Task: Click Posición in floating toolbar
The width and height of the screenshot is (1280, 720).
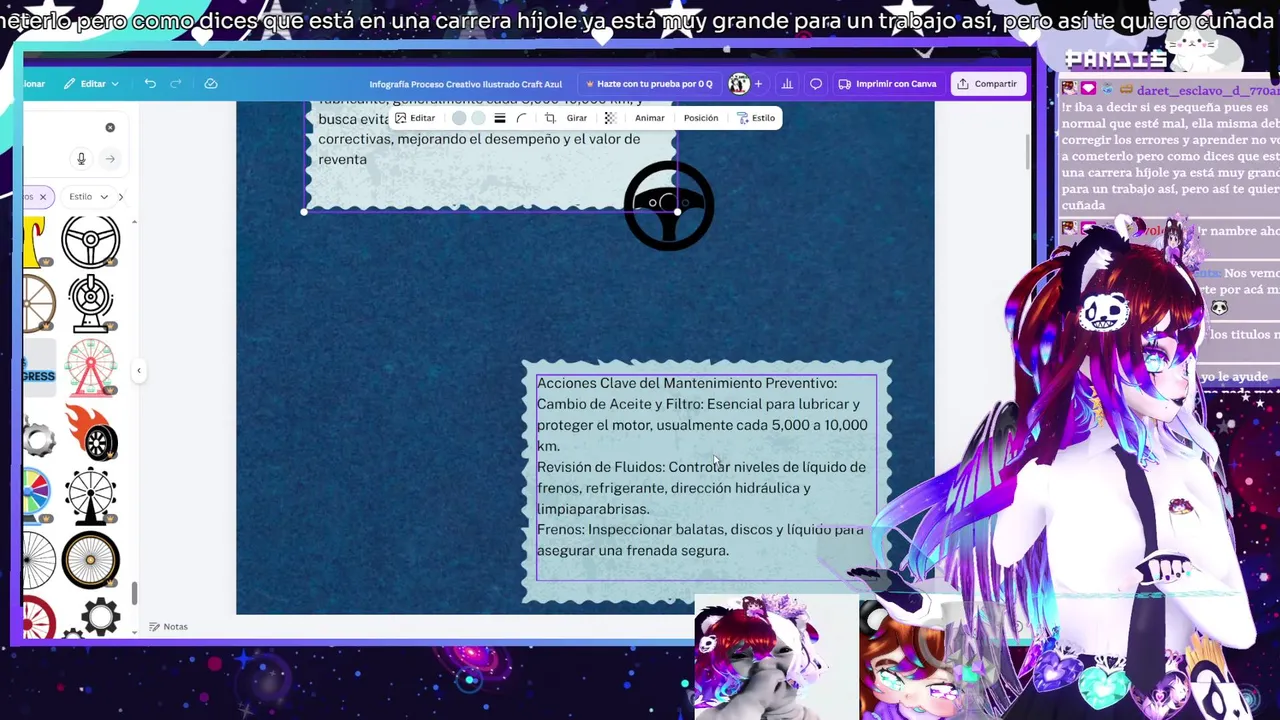Action: coord(701,118)
